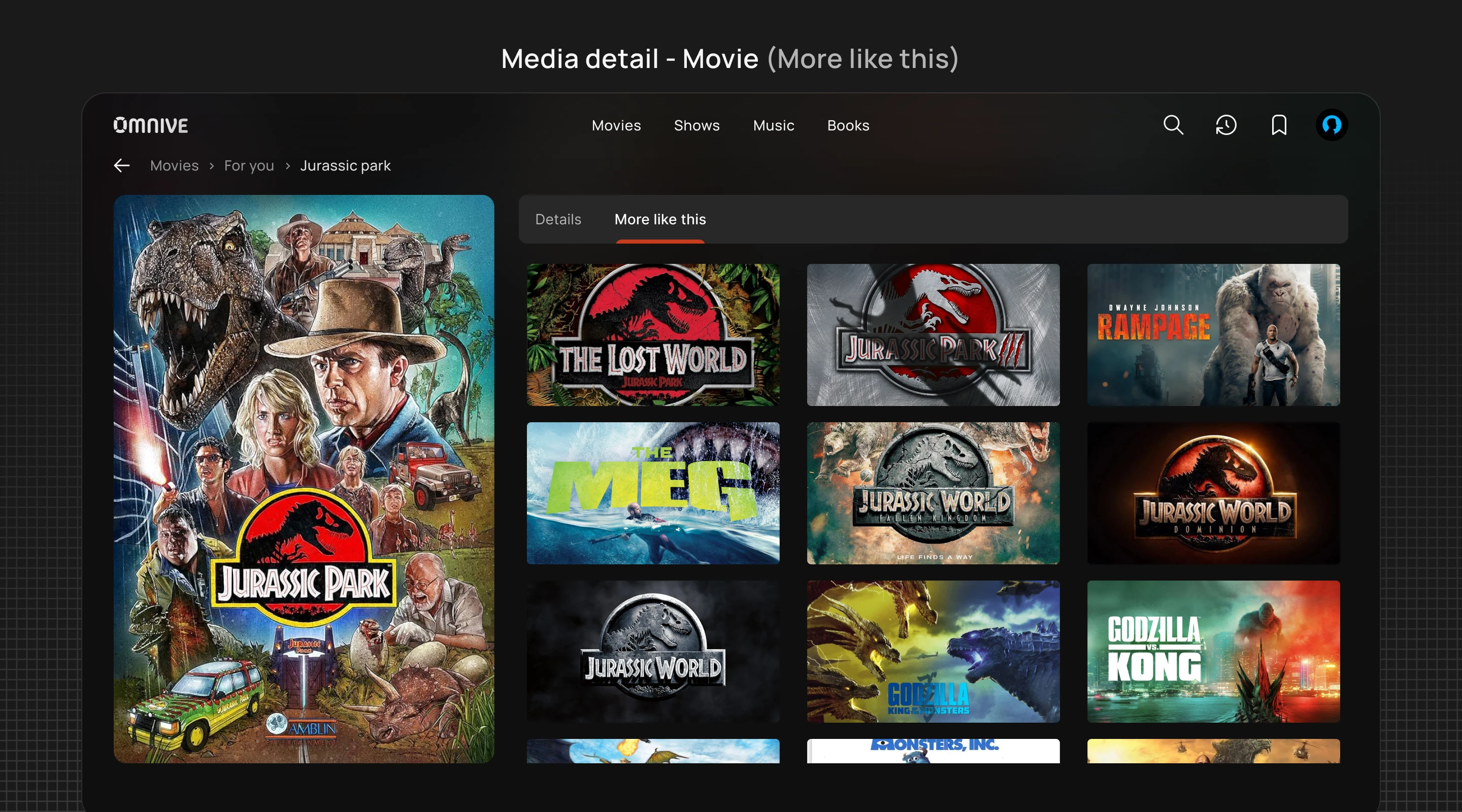Open The Meg movie thumbnail
1462x812 pixels.
tap(653, 493)
